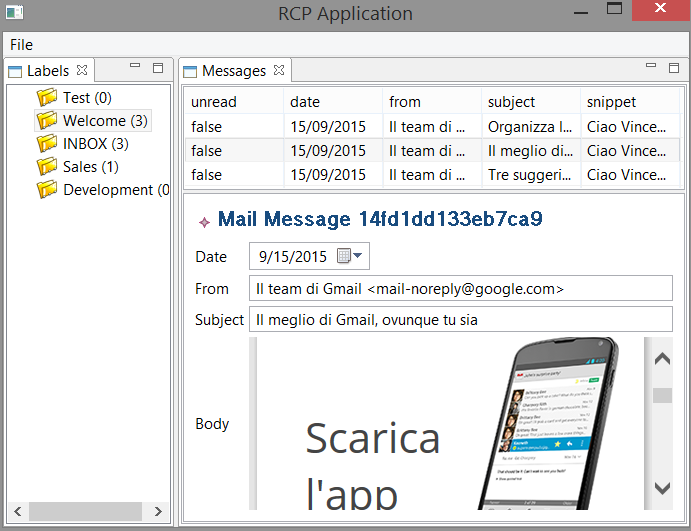The image size is (691, 531).
Task: Click the snippet column header
Action: tap(630, 102)
